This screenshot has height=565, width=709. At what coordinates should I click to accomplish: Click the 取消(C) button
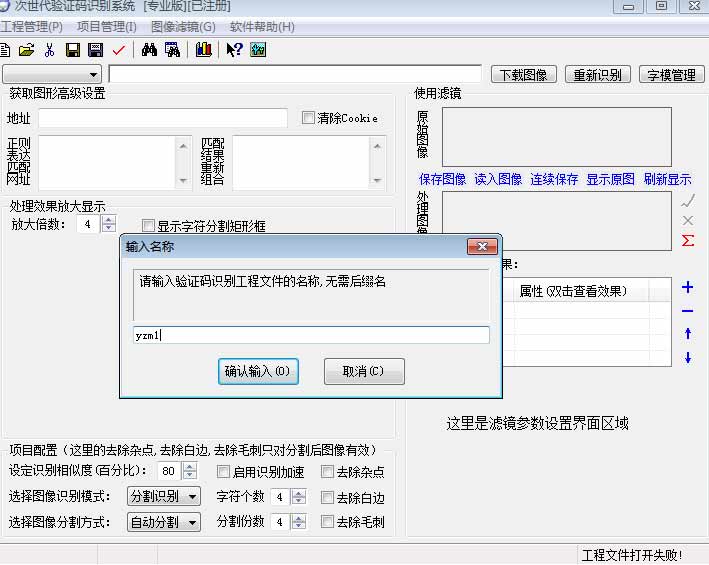click(x=364, y=371)
